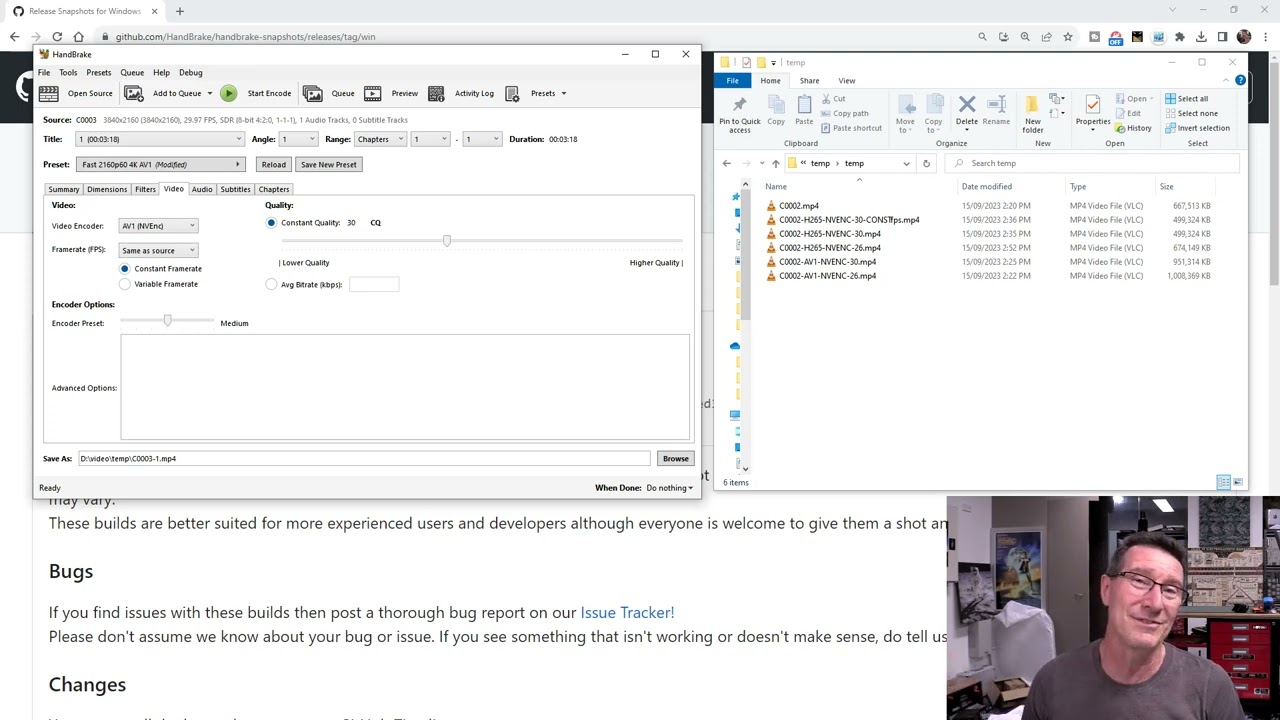Switch to the Subtitles tab
Image resolution: width=1280 pixels, height=720 pixels.
point(236,189)
